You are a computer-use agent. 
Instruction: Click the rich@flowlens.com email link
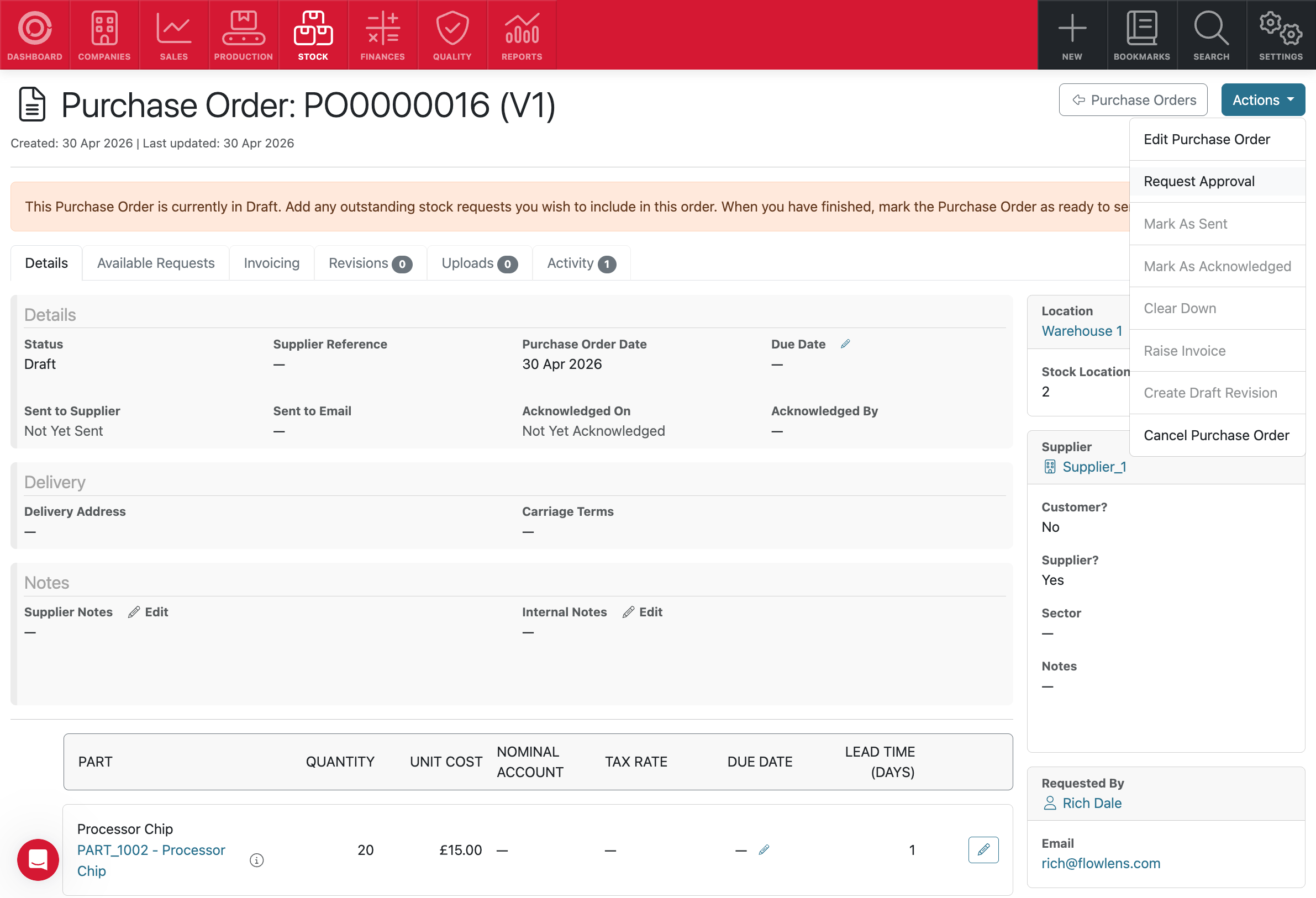pyautogui.click(x=1101, y=863)
